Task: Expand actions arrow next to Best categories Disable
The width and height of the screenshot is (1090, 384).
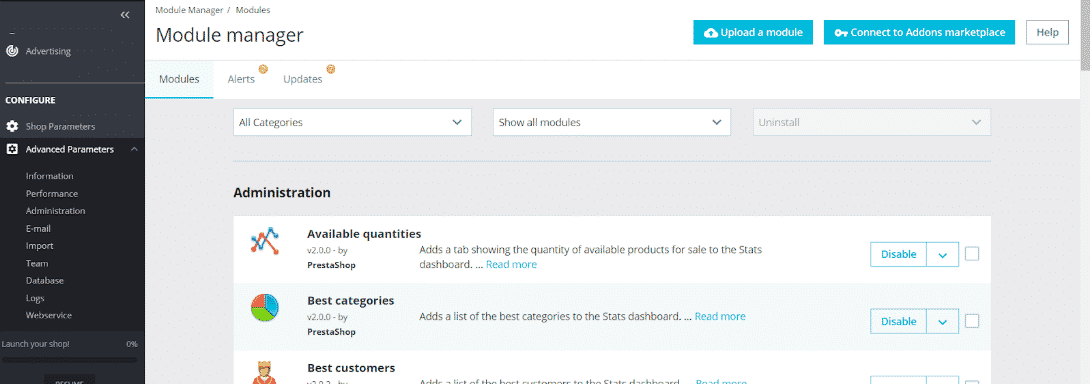Action: click(x=943, y=321)
